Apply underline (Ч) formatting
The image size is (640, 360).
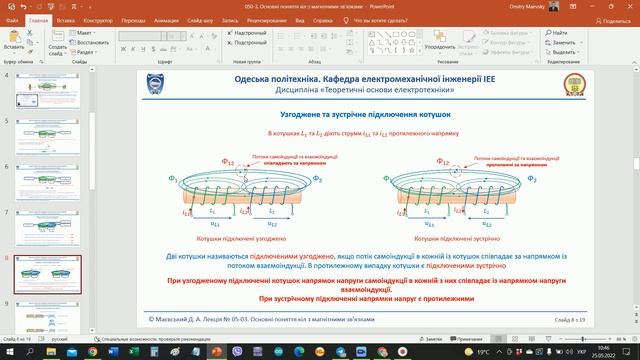(143, 49)
